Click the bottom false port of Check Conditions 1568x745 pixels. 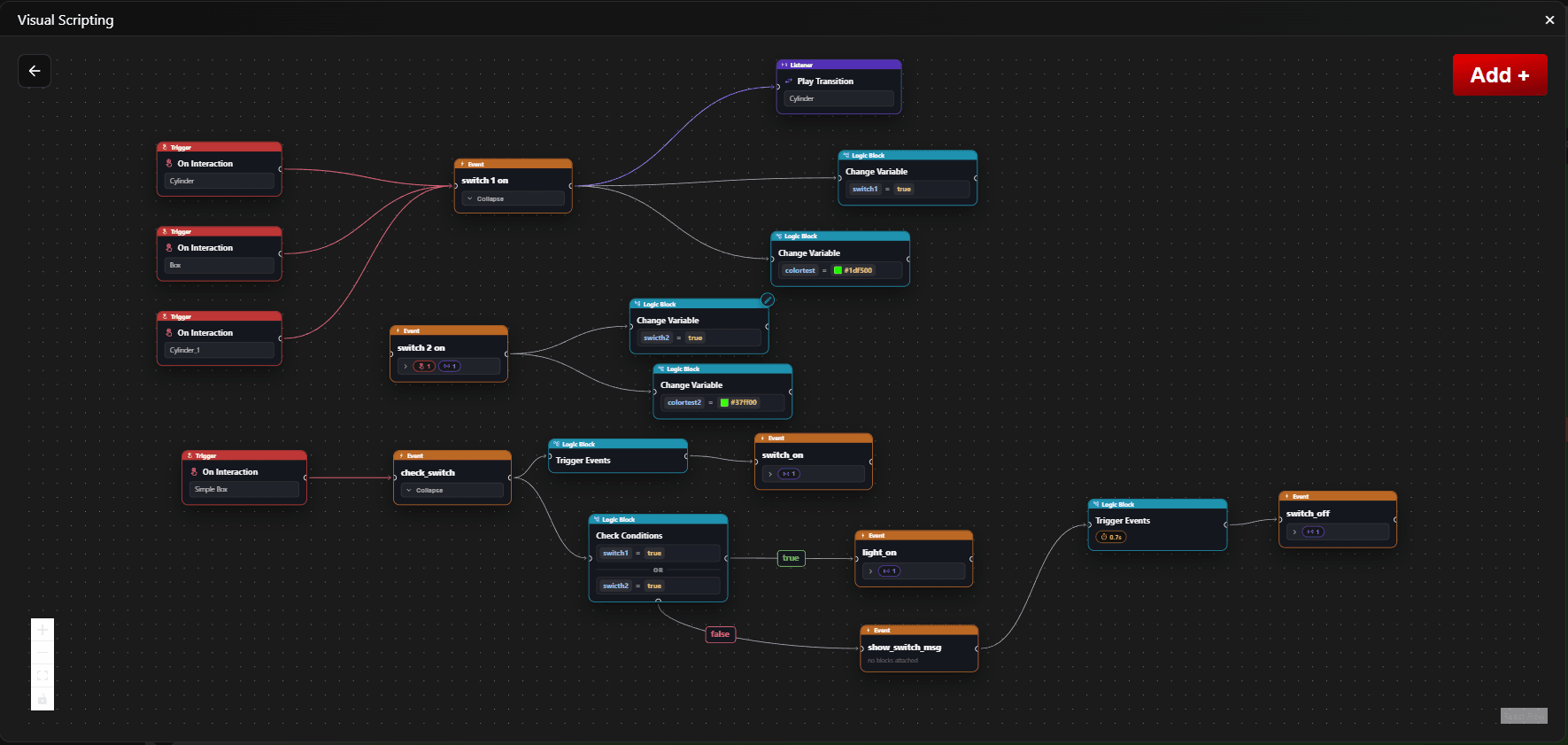coord(658,601)
